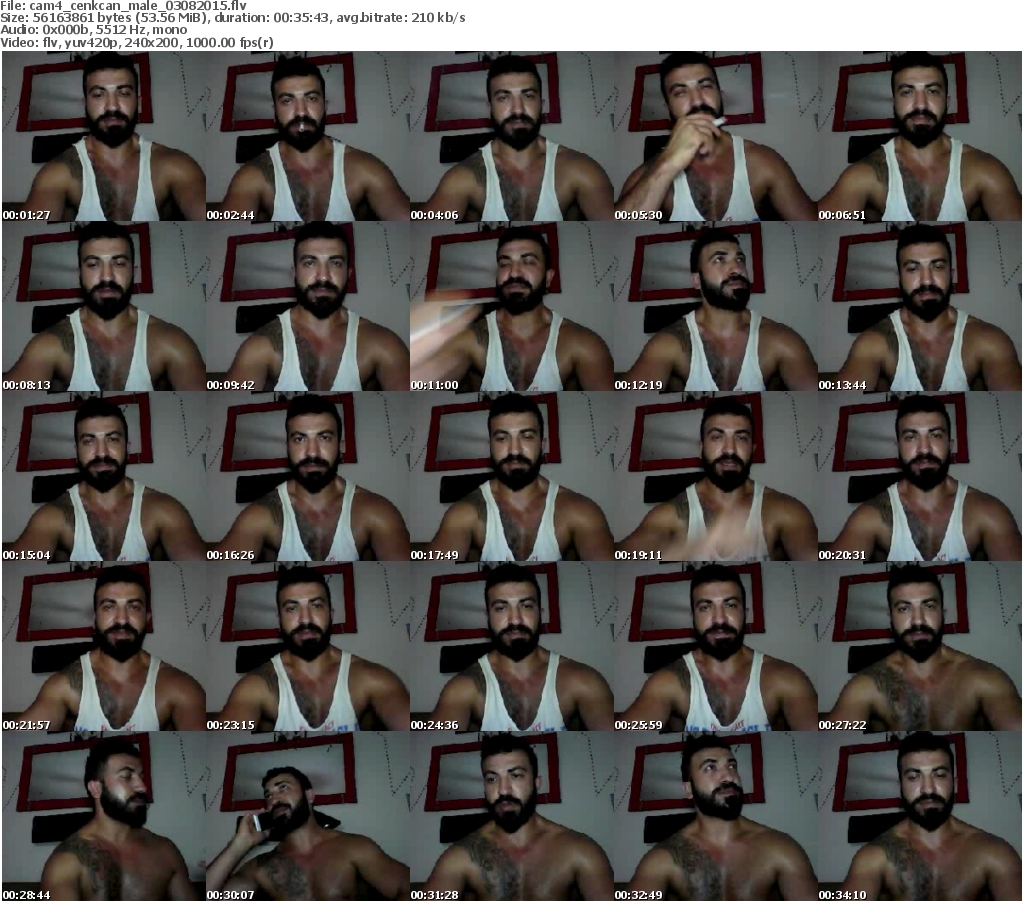Open the 00:32:49 thumbnail

716,816
